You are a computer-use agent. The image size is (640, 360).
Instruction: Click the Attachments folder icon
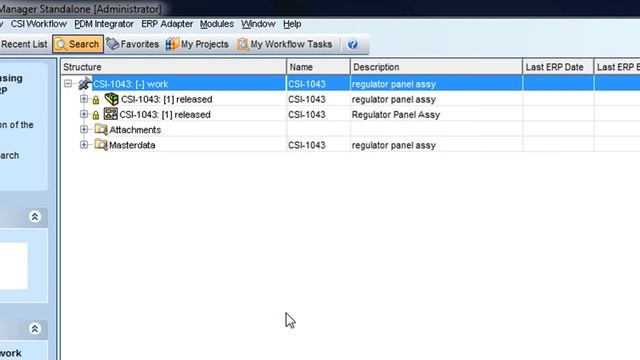pos(101,129)
